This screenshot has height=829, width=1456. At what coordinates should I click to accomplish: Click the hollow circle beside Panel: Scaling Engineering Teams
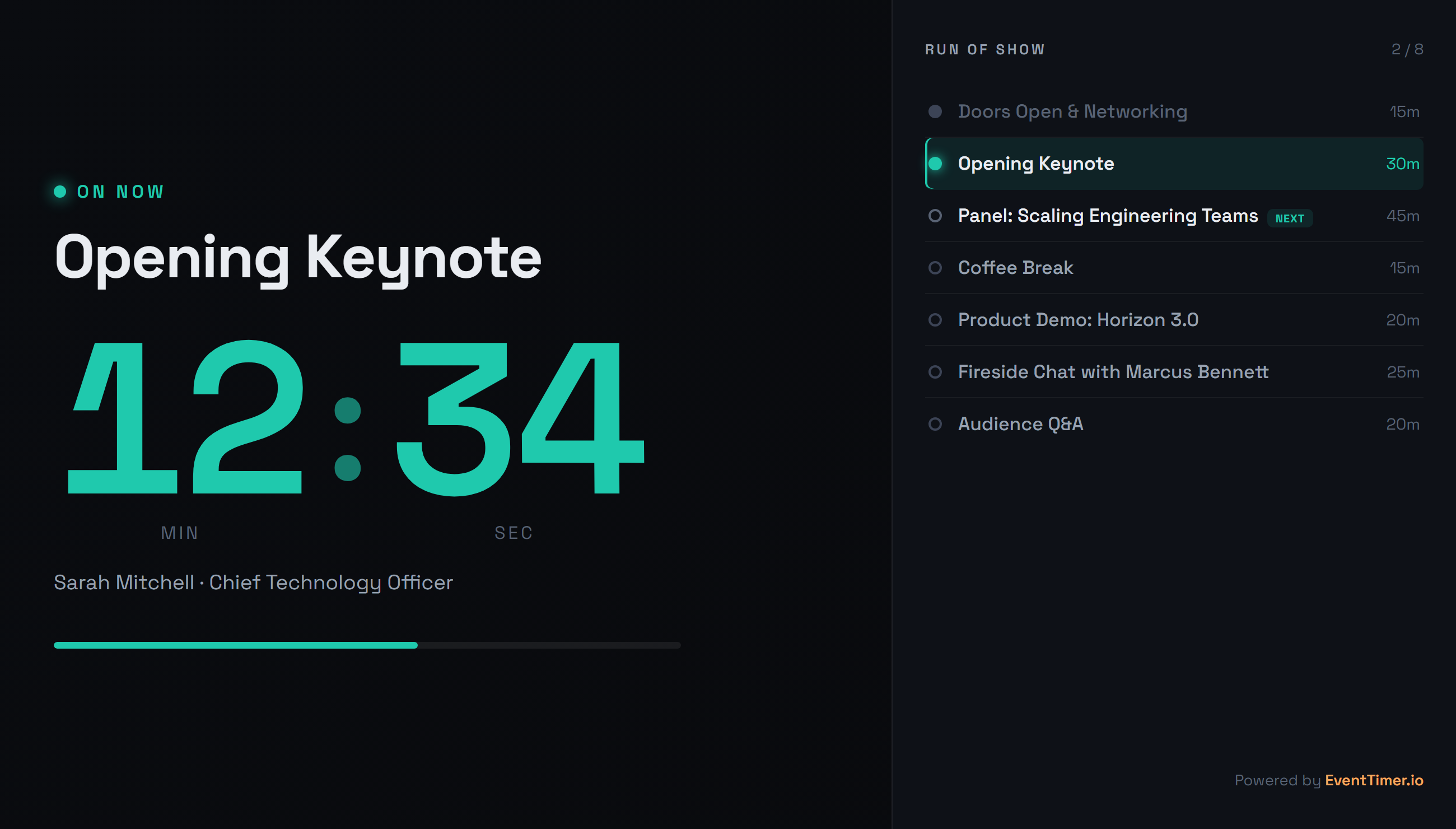click(x=935, y=216)
